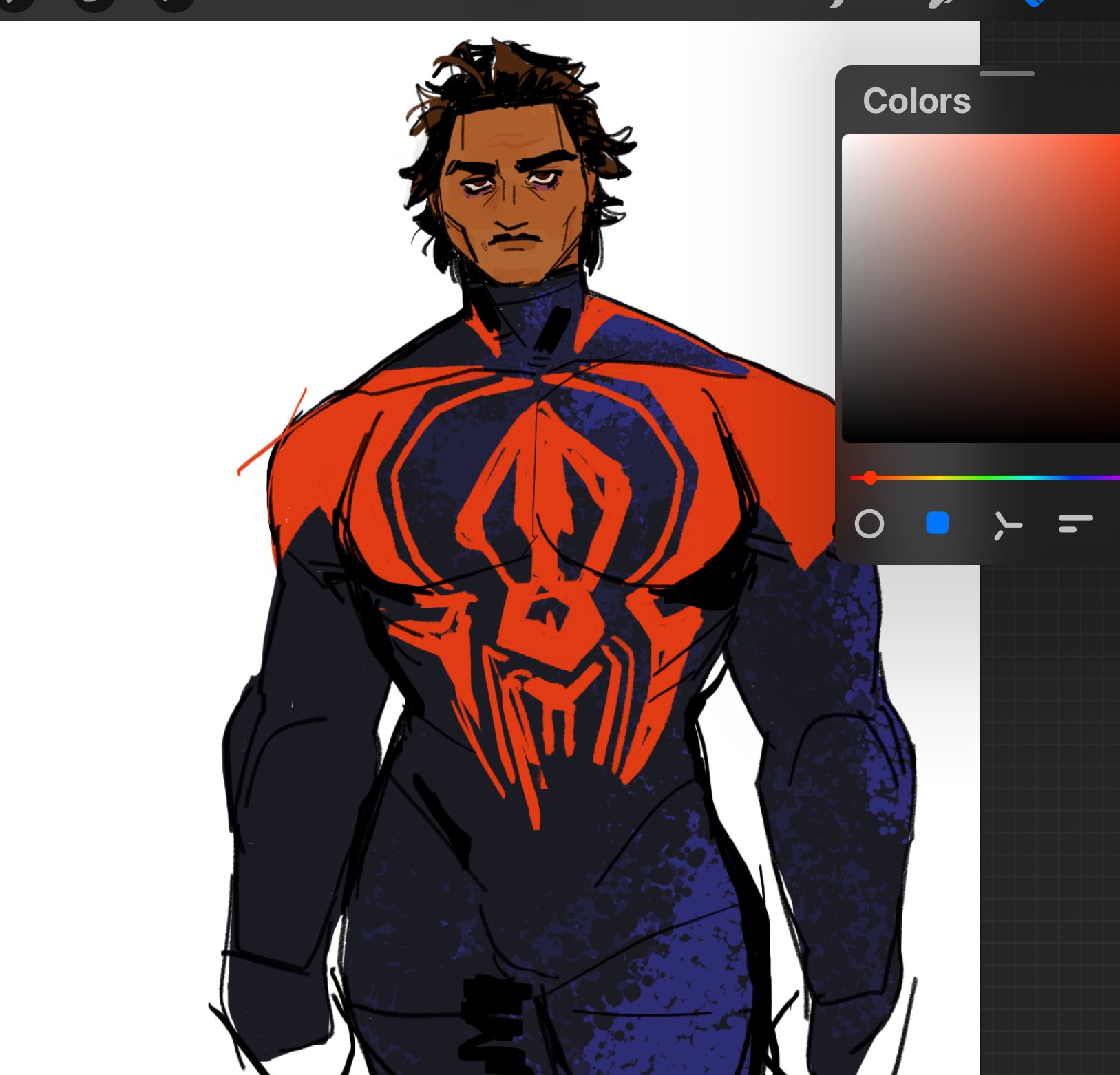Click the red handle on the hue slider
Viewport: 1120px width, 1075px height.
870,477
